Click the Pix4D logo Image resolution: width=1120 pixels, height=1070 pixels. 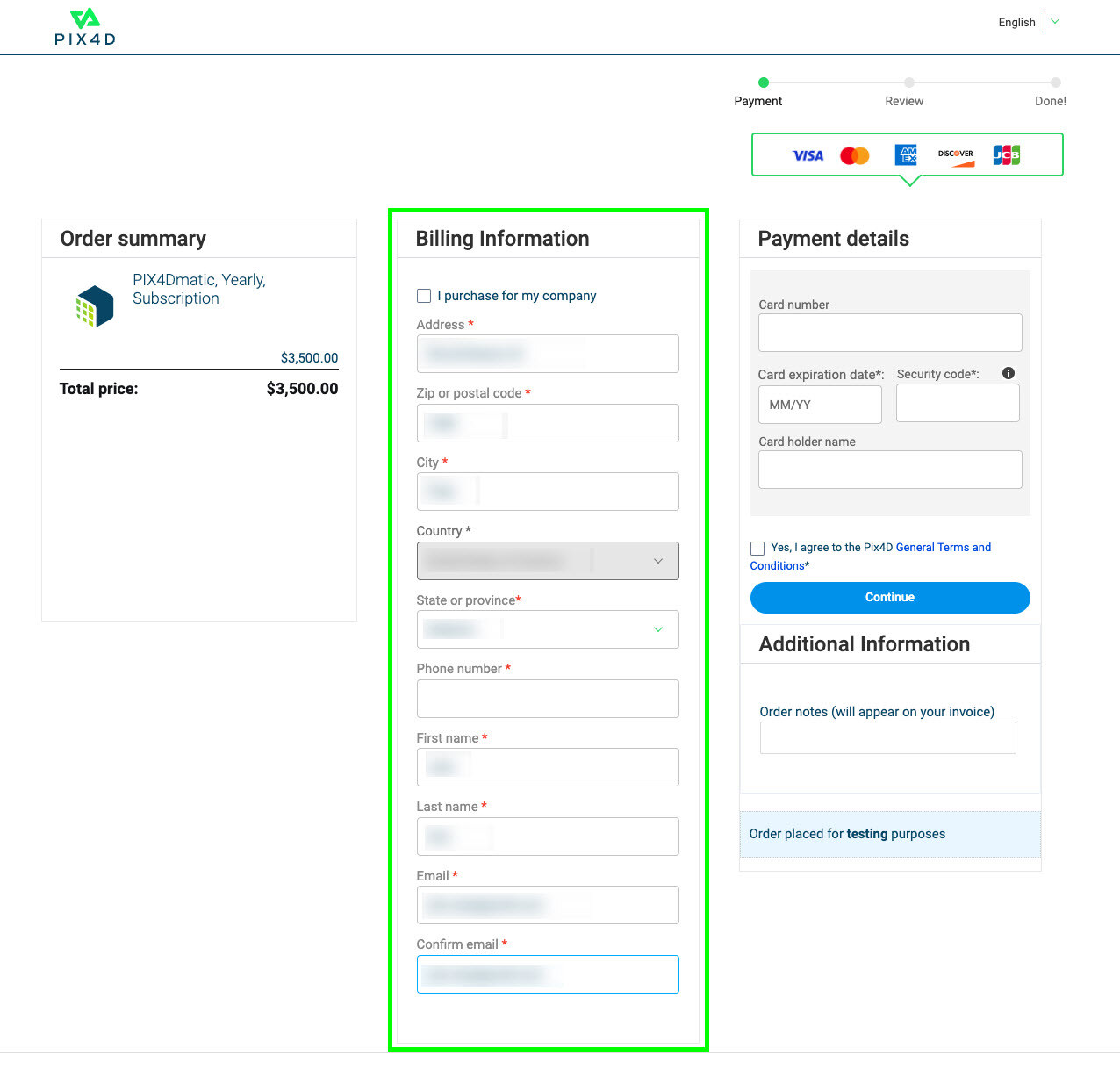click(x=85, y=26)
